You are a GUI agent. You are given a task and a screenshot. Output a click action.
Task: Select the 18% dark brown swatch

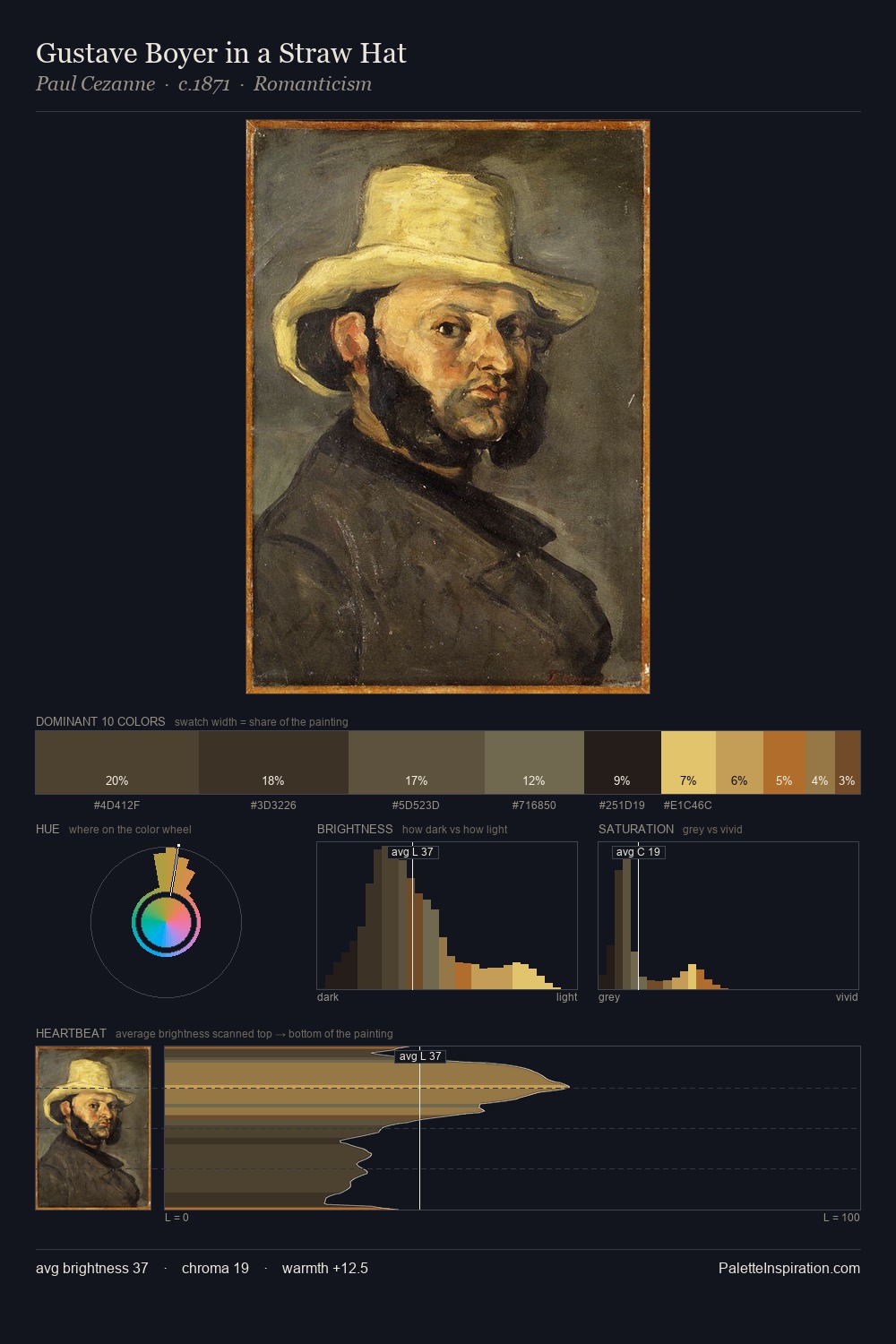[x=273, y=762]
